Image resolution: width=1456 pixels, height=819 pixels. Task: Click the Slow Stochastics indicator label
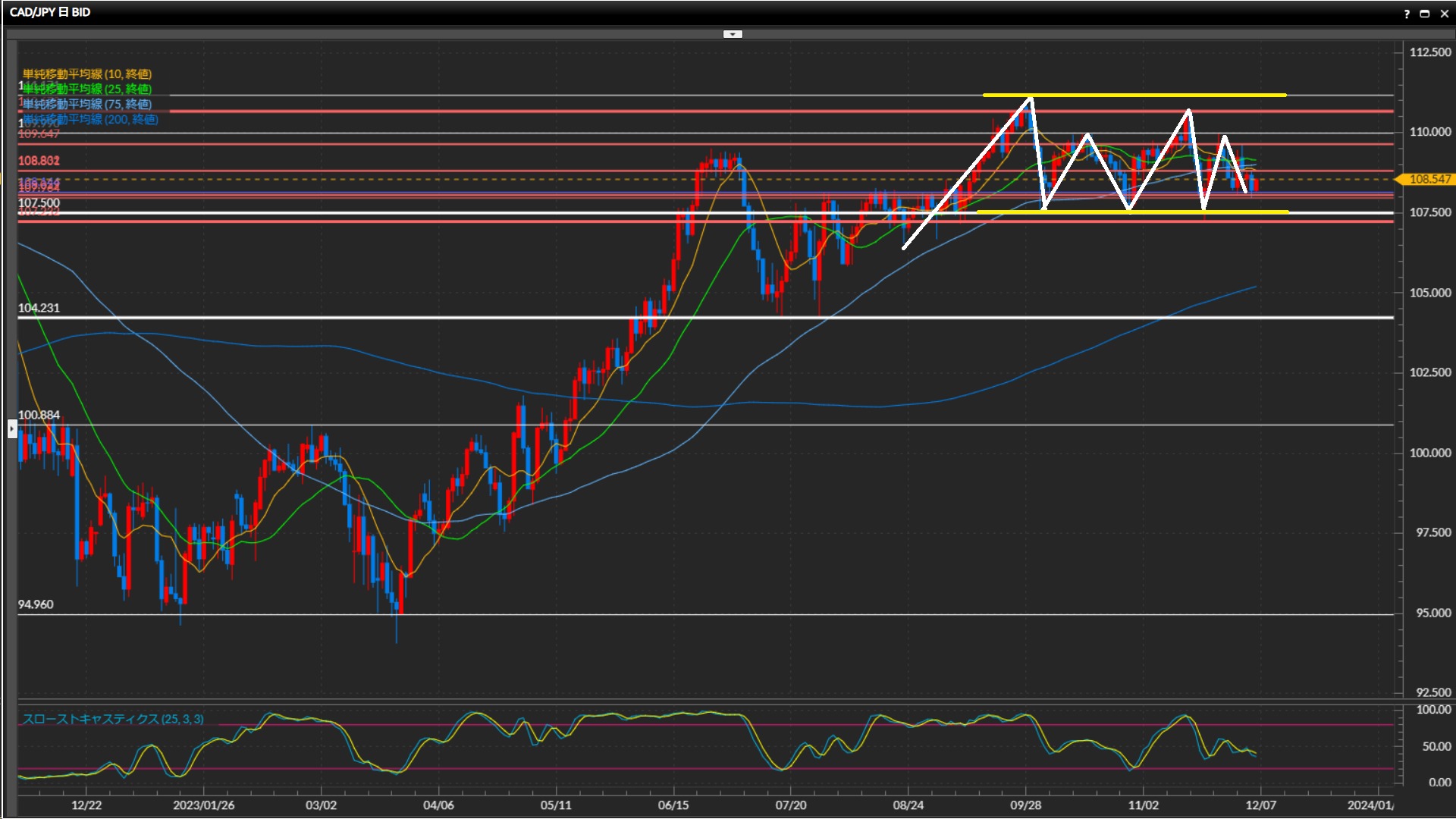112,719
